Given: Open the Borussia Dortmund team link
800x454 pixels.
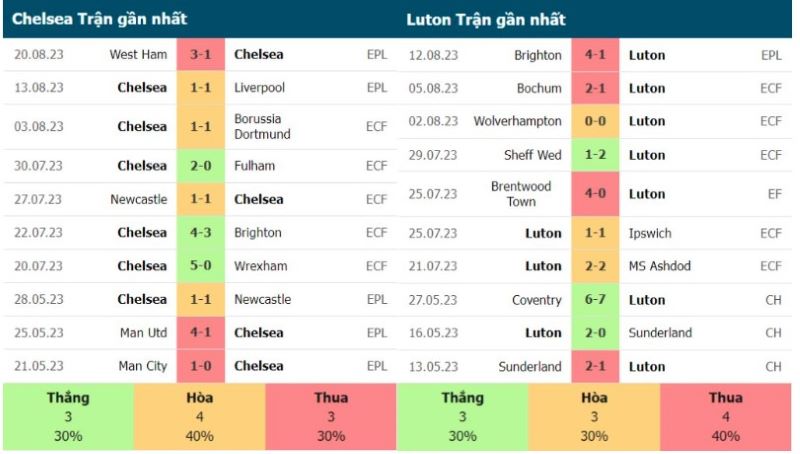Looking at the screenshot, I should [x=262, y=126].
